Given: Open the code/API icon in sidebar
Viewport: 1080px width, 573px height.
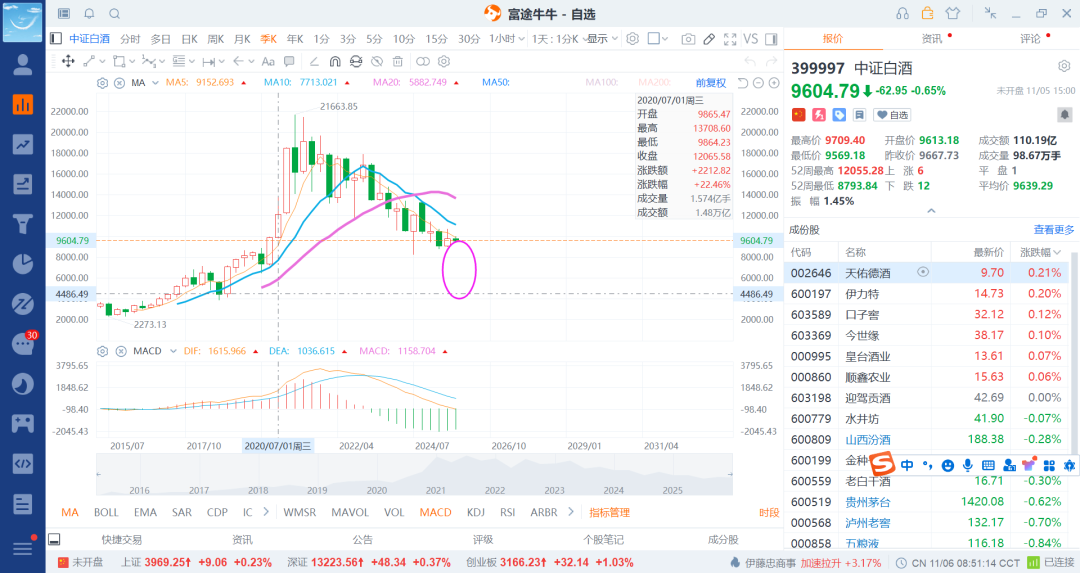Looking at the screenshot, I should point(23,463).
